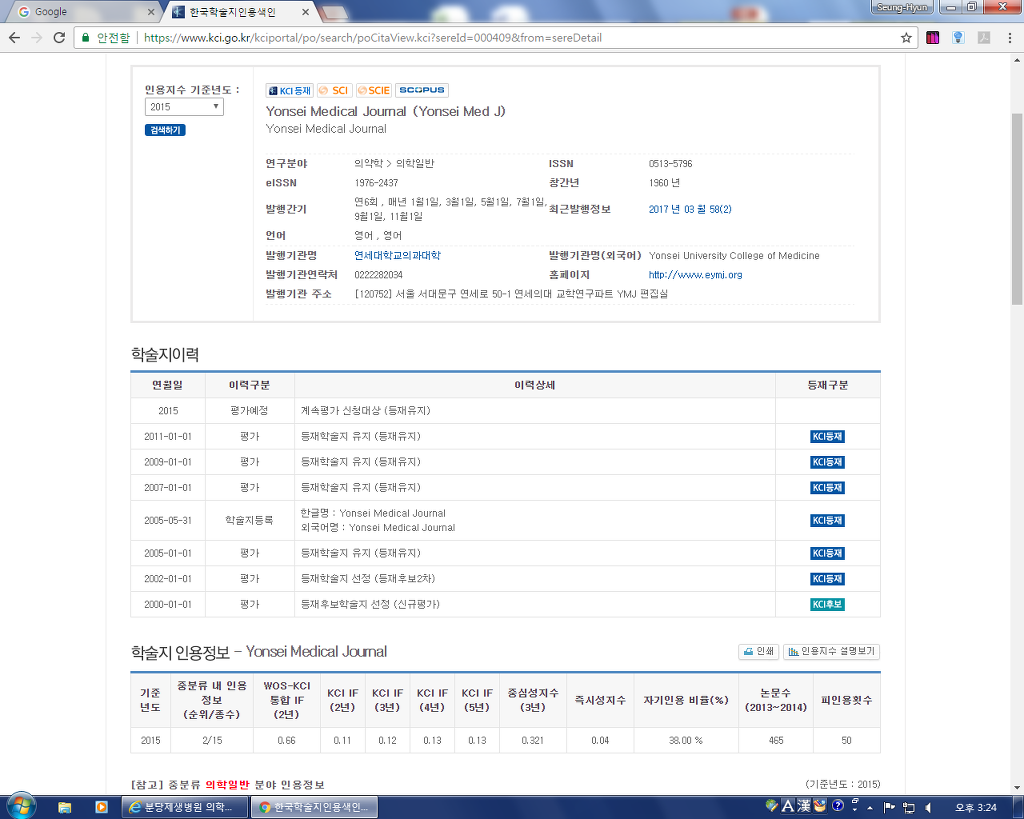Click the 등재학술지 선정 (등재후보2차) row text
The width and height of the screenshot is (1024, 819).
(x=368, y=579)
